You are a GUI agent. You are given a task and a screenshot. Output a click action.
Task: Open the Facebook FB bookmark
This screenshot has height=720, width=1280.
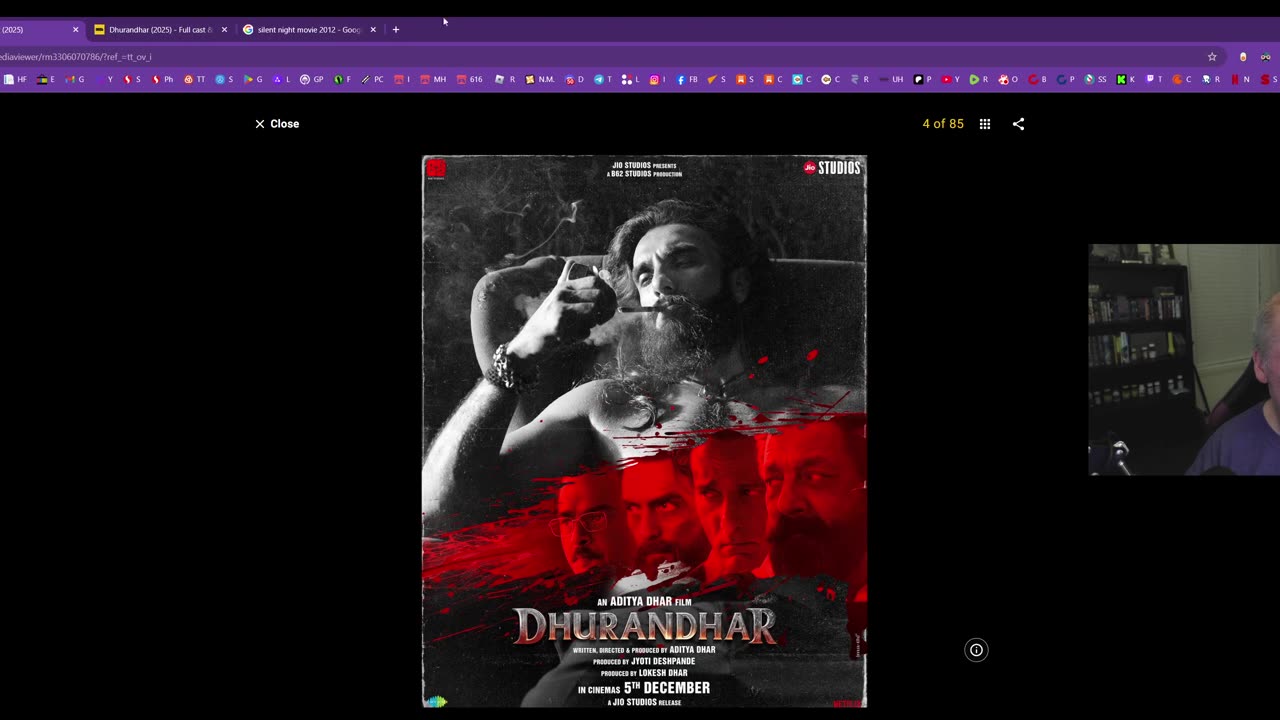pyautogui.click(x=688, y=79)
